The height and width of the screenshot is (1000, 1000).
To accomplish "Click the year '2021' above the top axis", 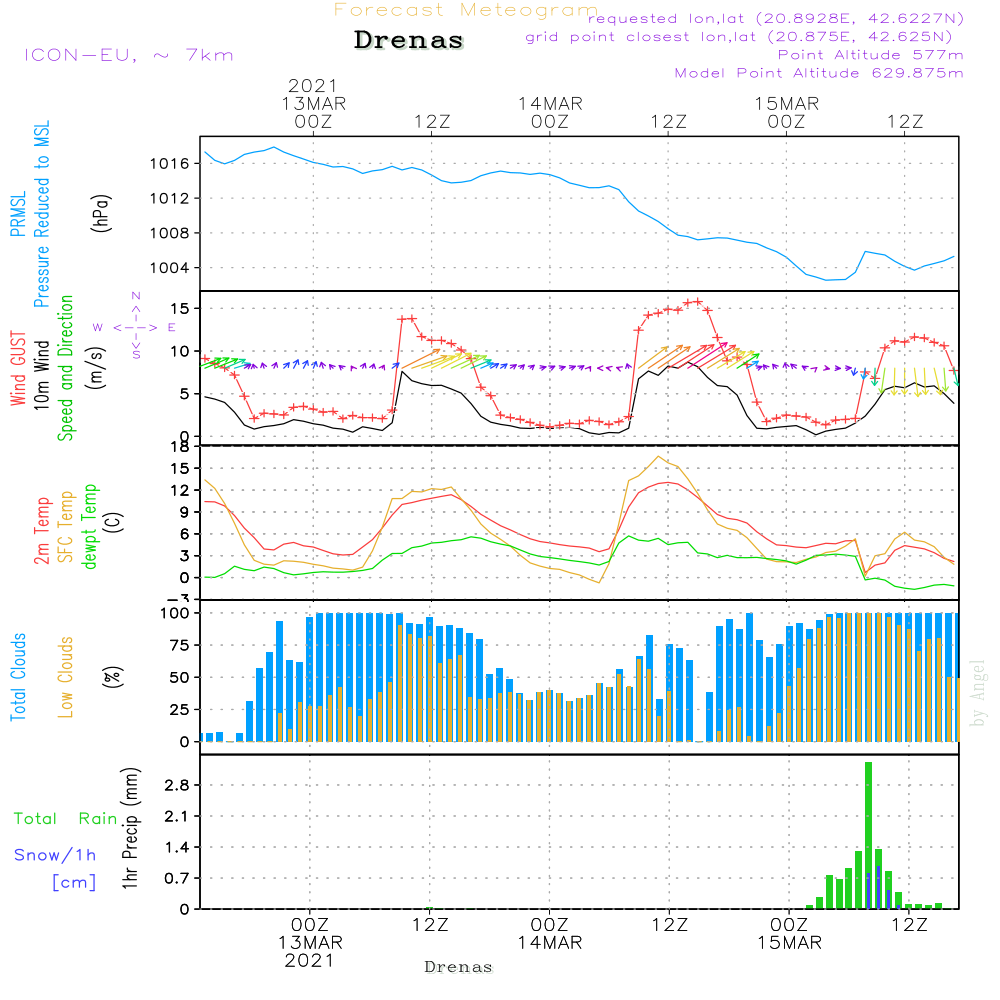I will coord(312,85).
